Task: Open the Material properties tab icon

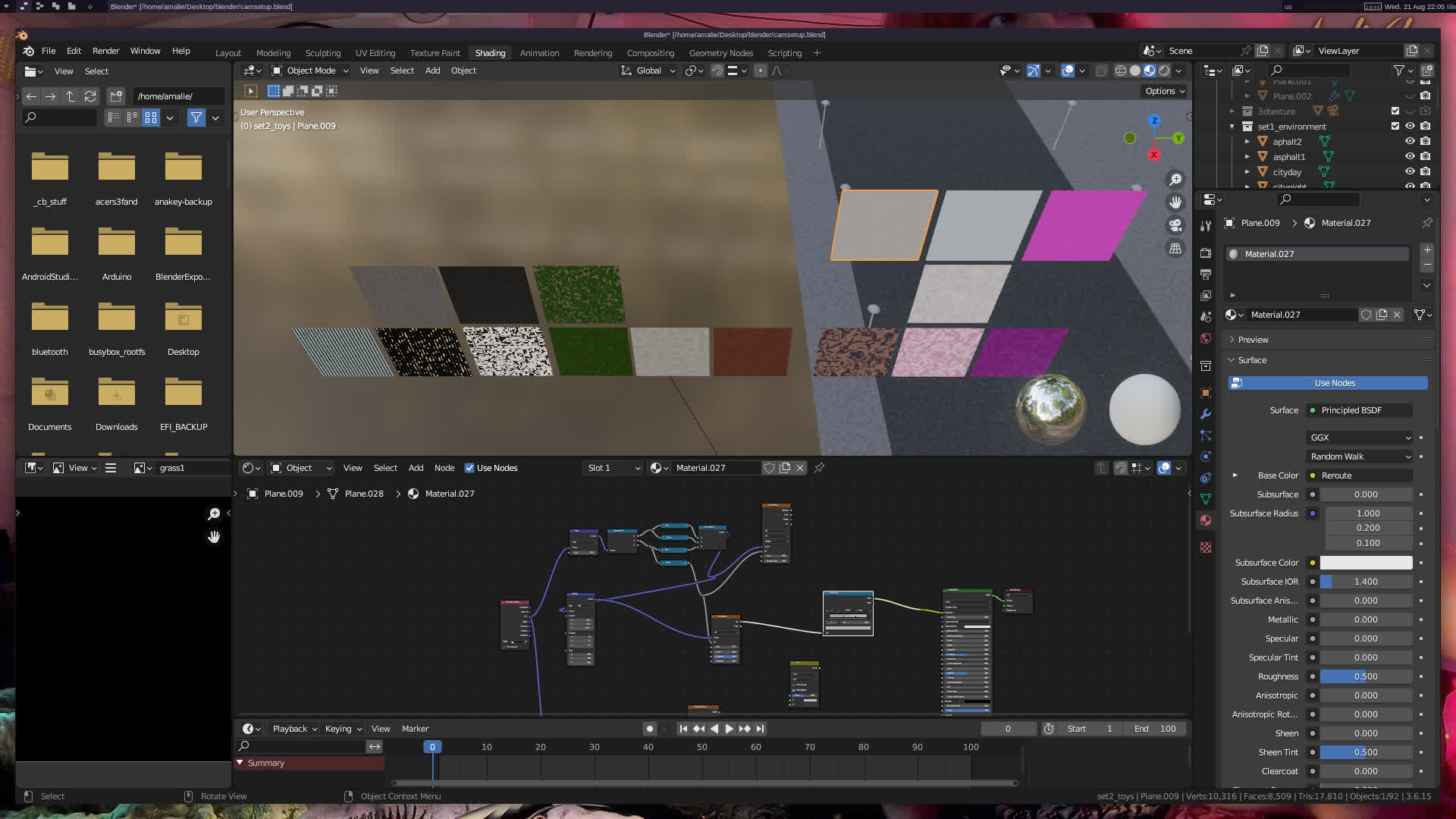Action: (x=1206, y=520)
